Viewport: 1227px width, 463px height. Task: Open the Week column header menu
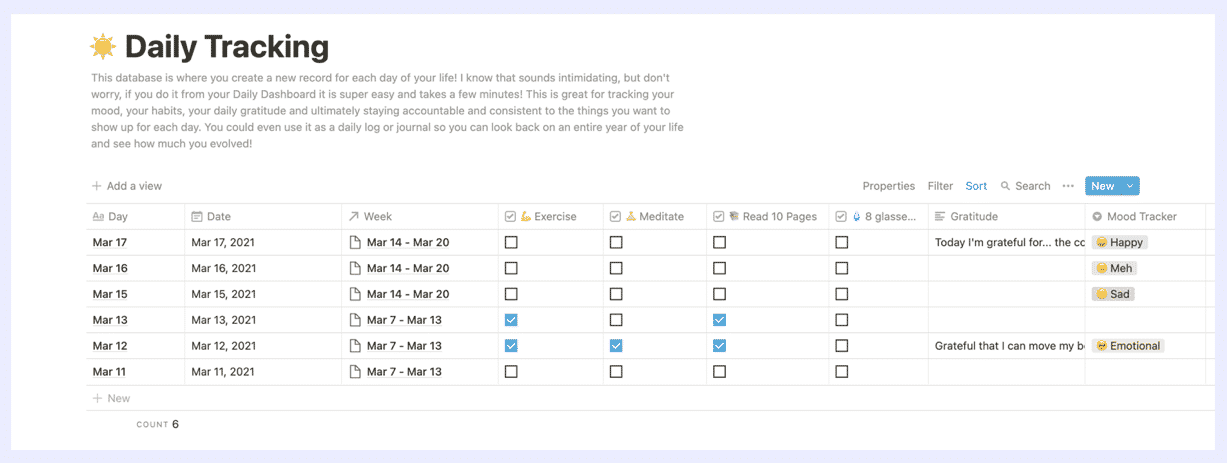420,216
